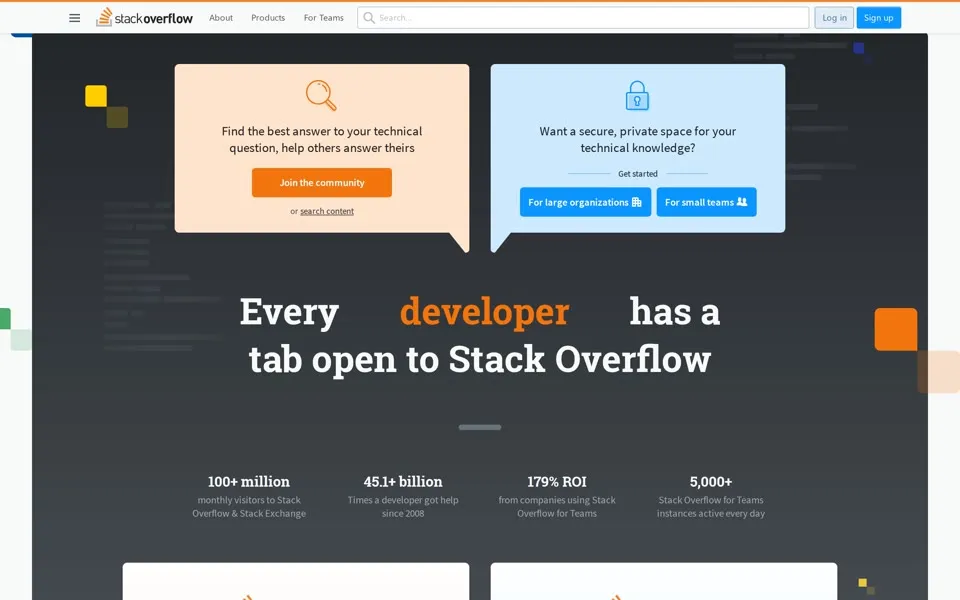The image size is (960, 600).
Task: Click the 'Get started' label
Action: (638, 174)
